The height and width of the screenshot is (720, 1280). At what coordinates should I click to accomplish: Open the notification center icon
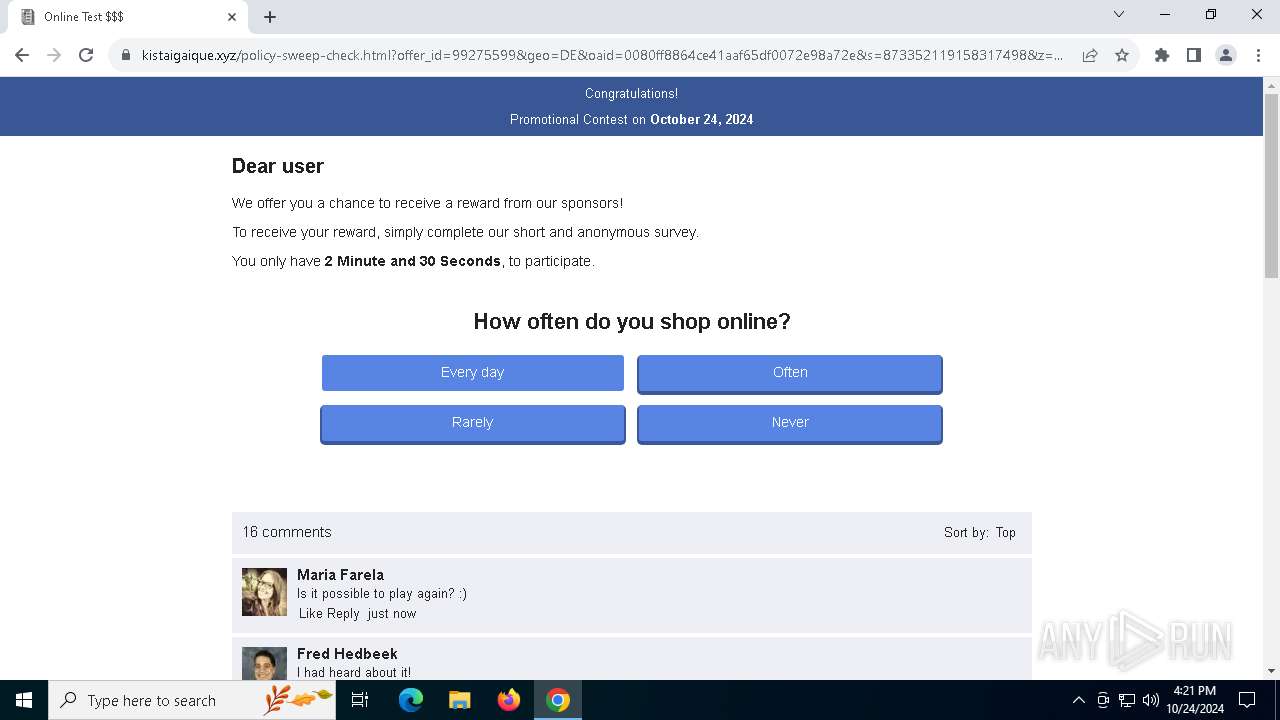click(x=1247, y=700)
